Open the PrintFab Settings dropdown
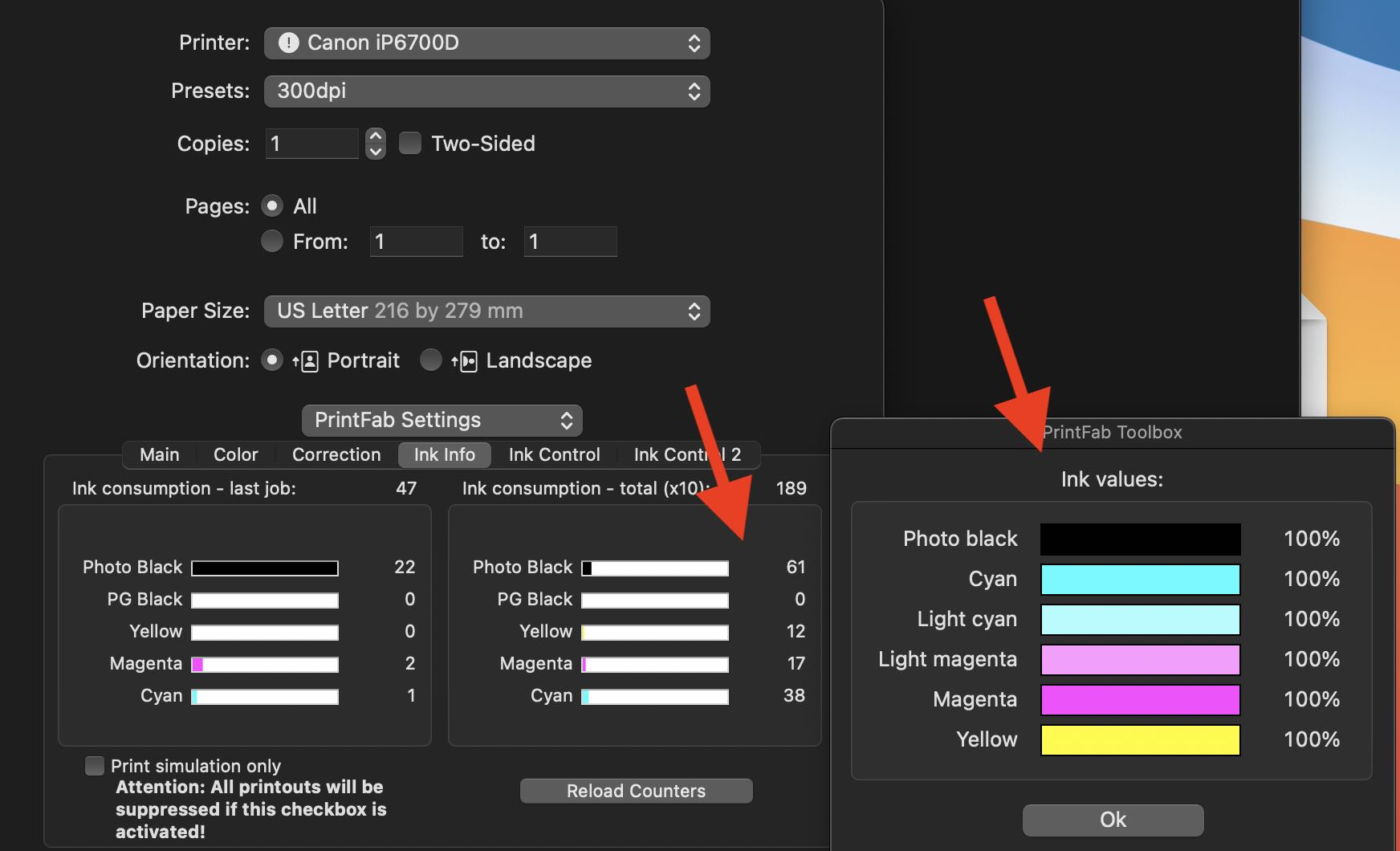The image size is (1400, 851). 442,421
